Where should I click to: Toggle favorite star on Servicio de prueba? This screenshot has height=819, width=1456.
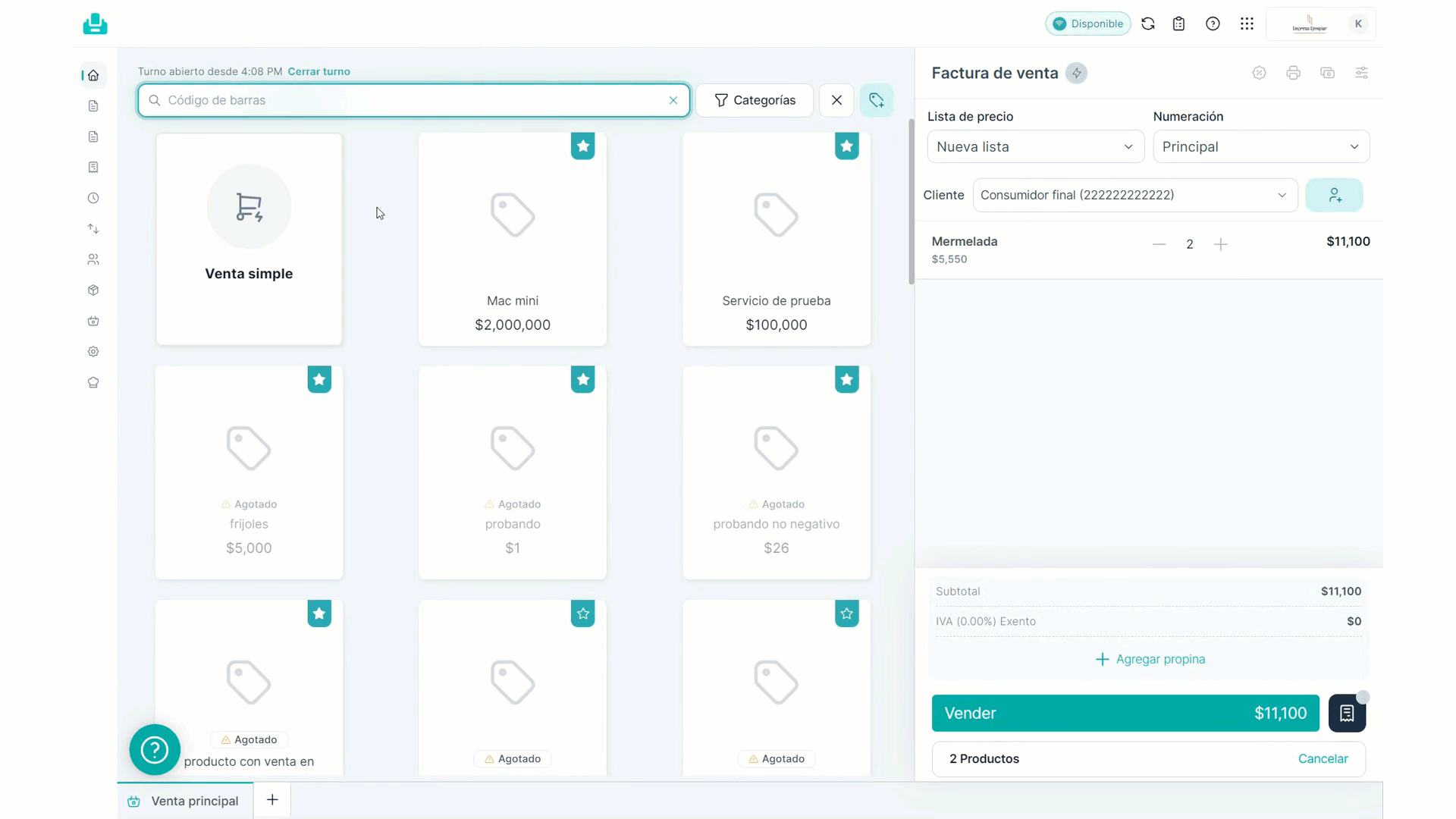click(846, 146)
